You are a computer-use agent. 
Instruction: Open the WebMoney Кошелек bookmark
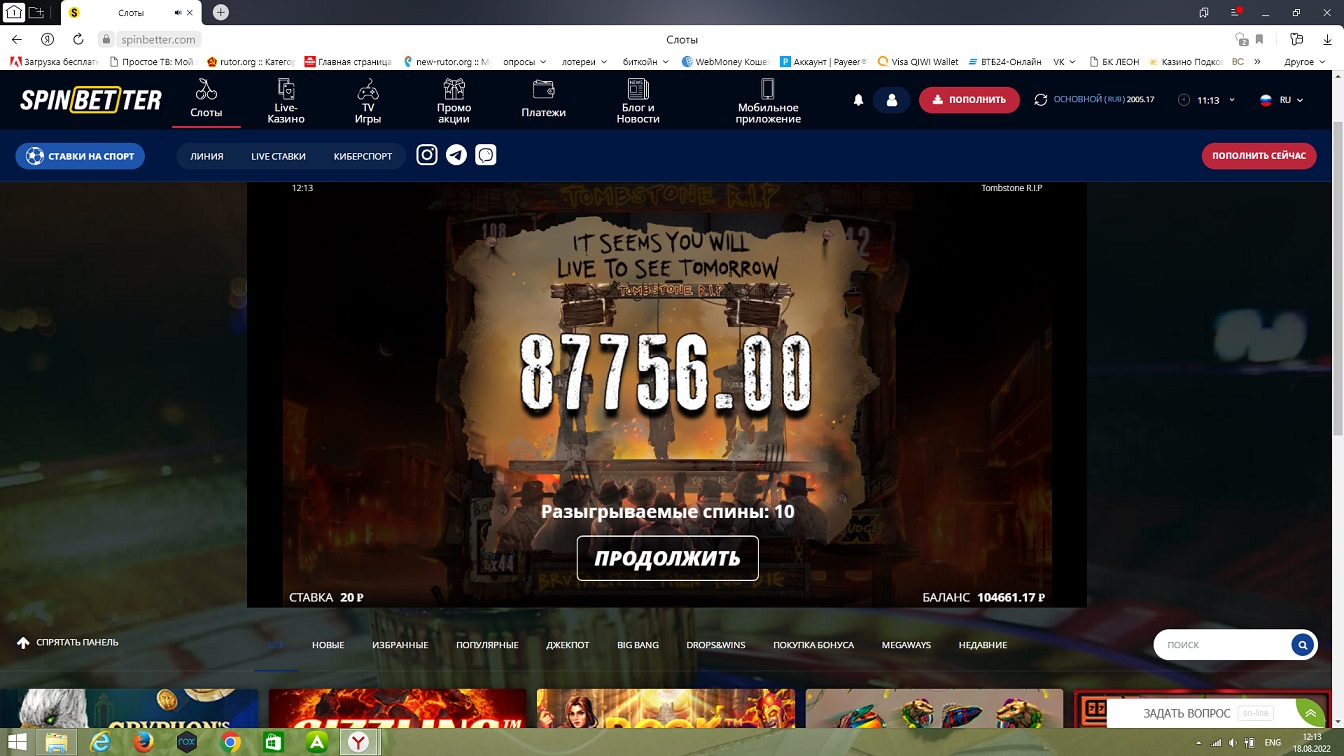coord(727,61)
